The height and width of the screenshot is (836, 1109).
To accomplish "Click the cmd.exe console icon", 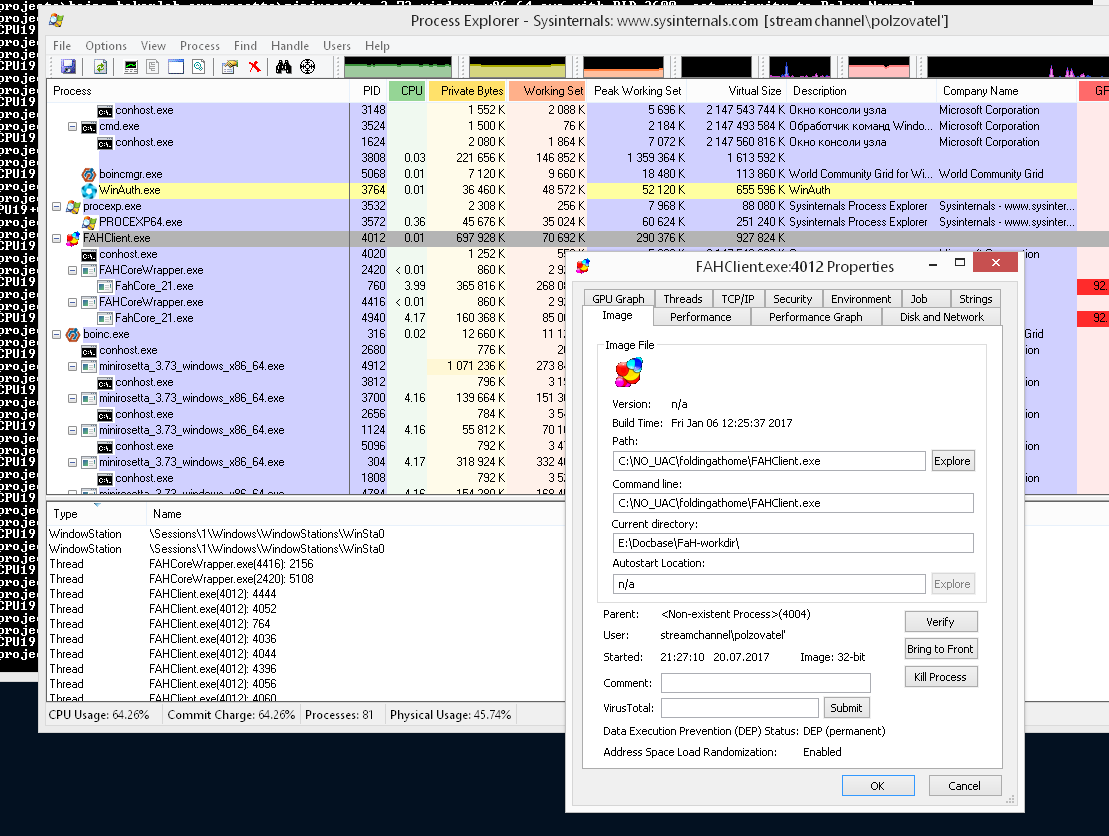I will [x=88, y=127].
